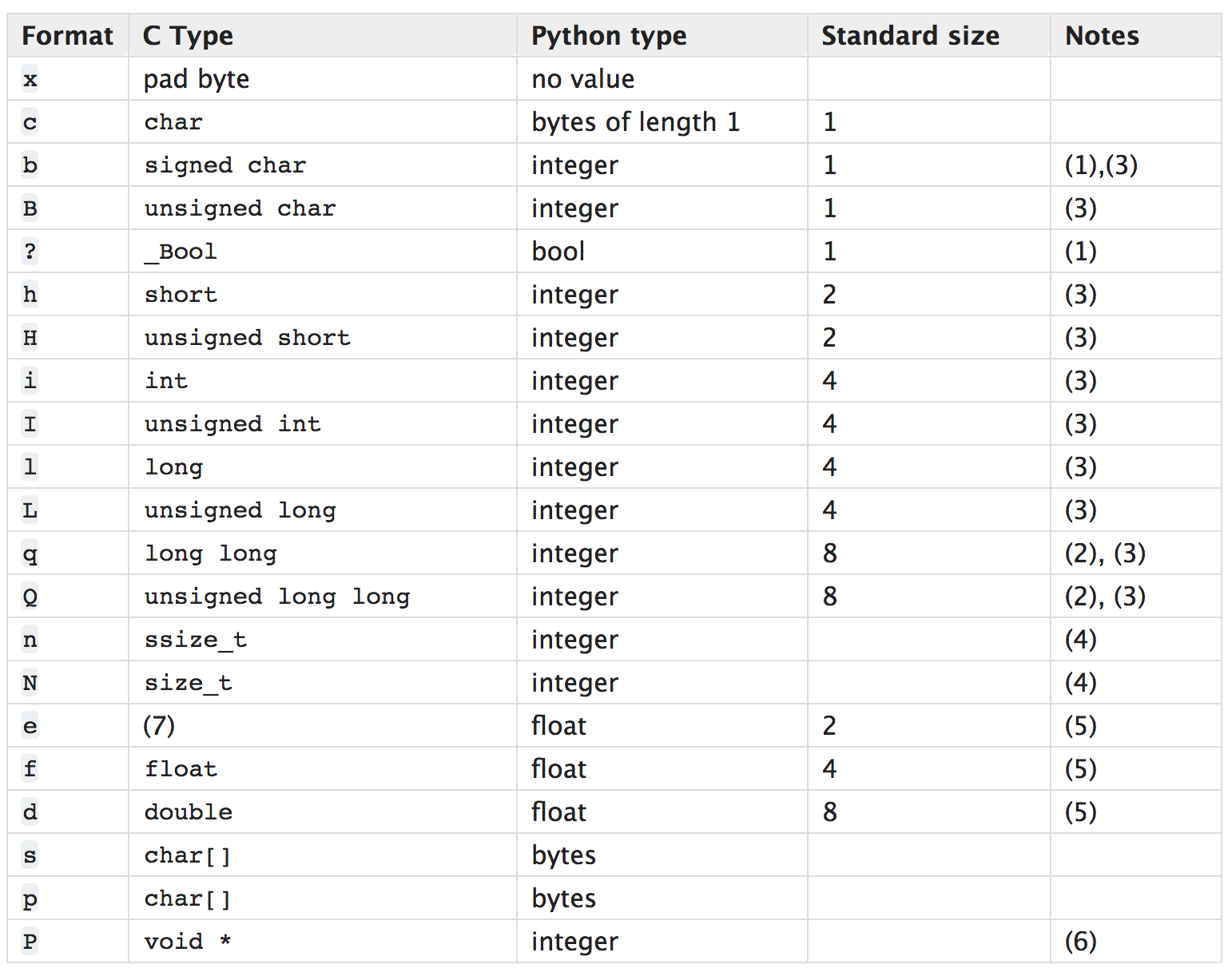Click the 'pad byte' cell
The width and height of the screenshot is (1232, 976).
[x=197, y=79]
